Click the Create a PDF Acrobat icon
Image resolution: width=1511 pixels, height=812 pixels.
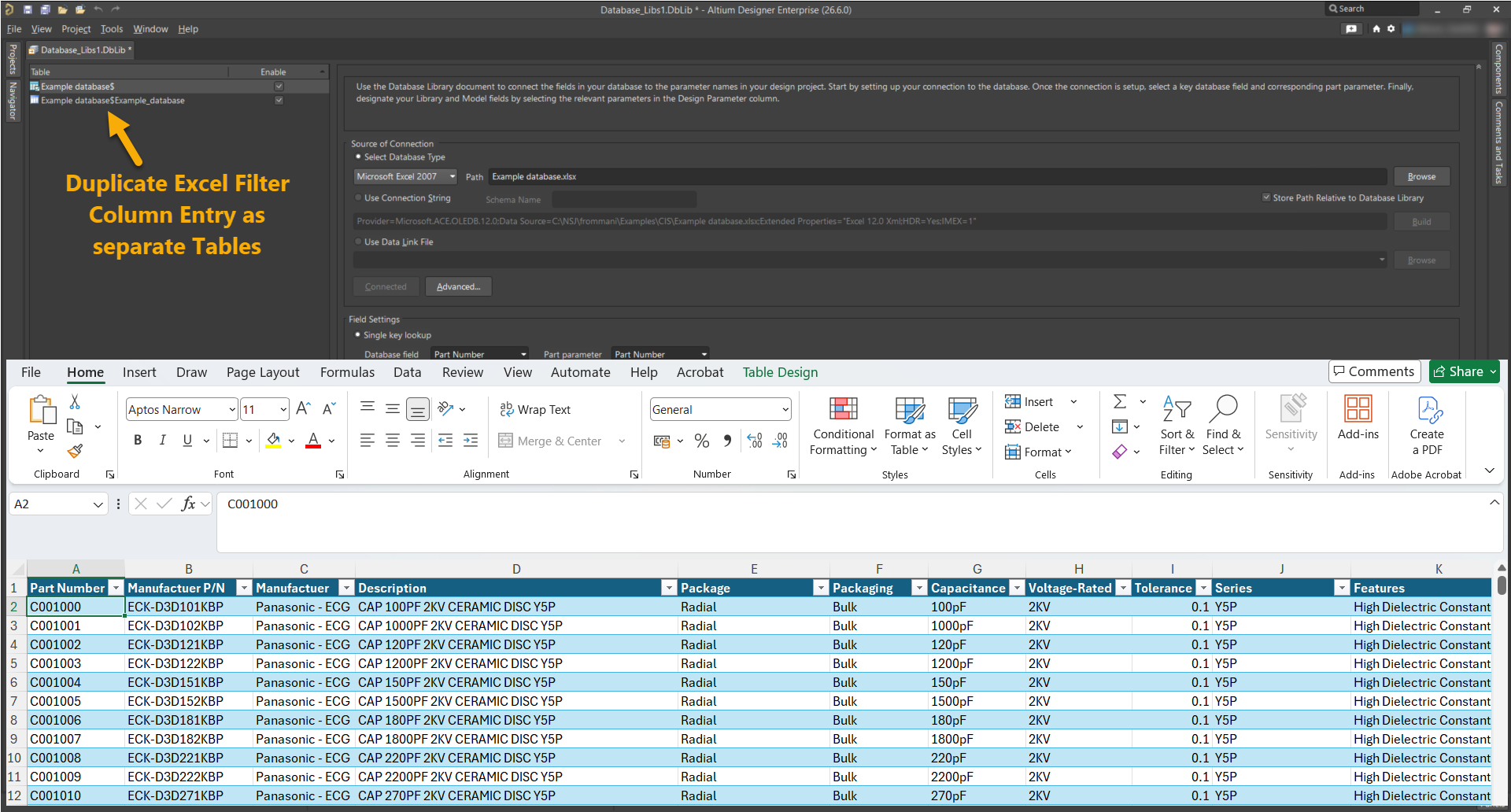coord(1427,426)
